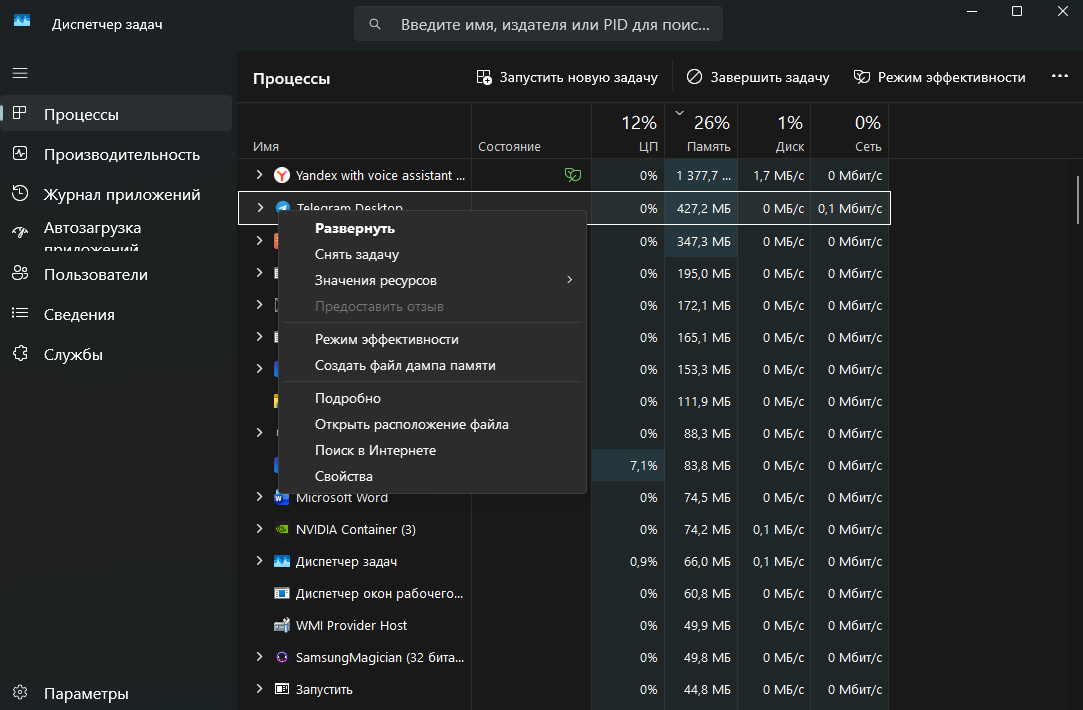Sort by the Память column header
The height and width of the screenshot is (710, 1083).
(x=701, y=131)
